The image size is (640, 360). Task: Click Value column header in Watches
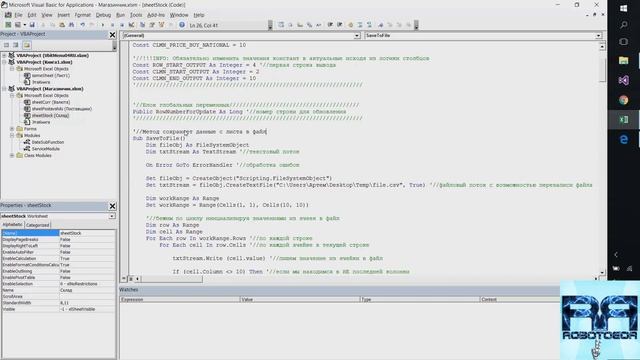(x=300, y=300)
